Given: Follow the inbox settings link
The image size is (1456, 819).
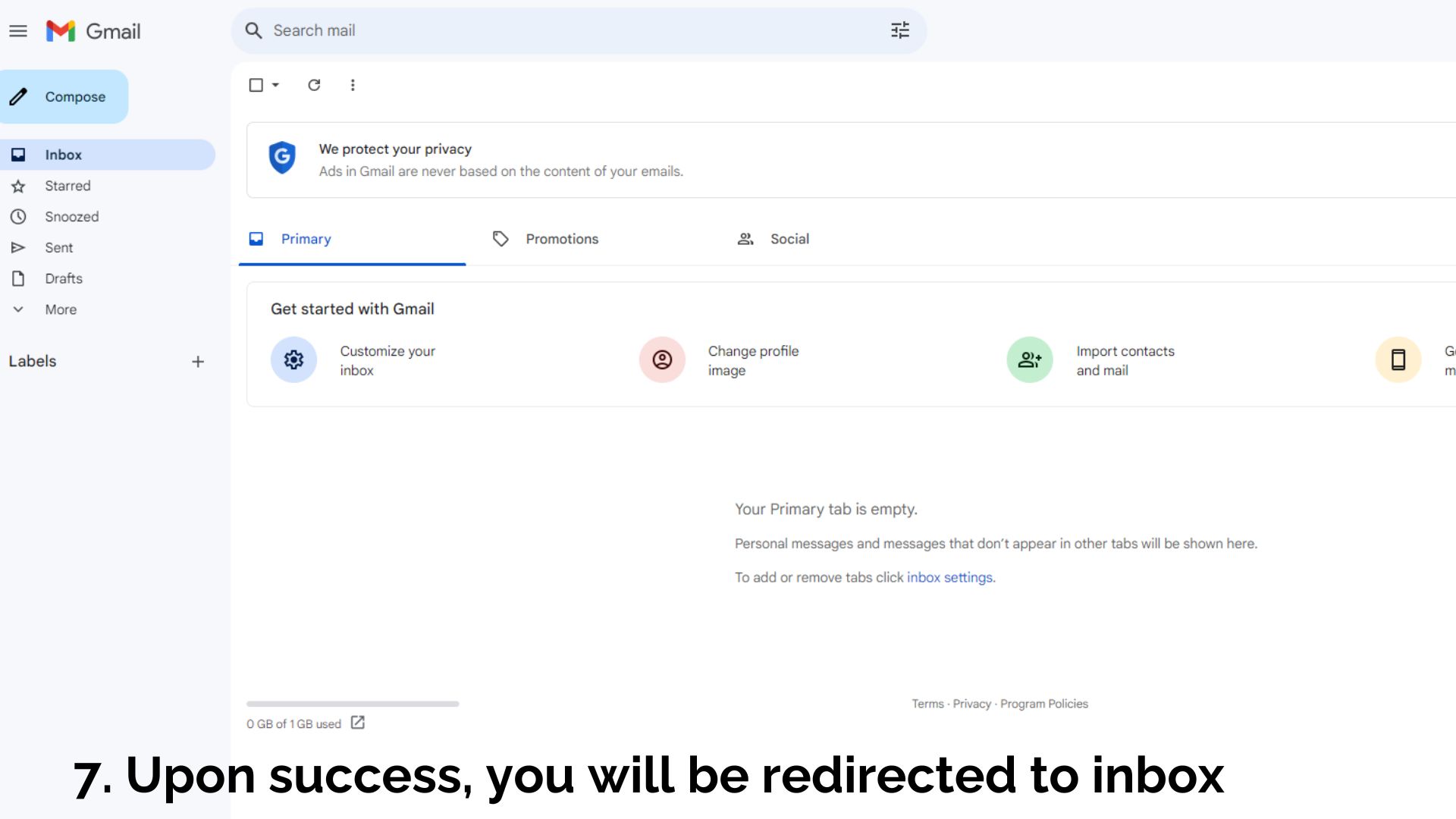Looking at the screenshot, I should (949, 577).
